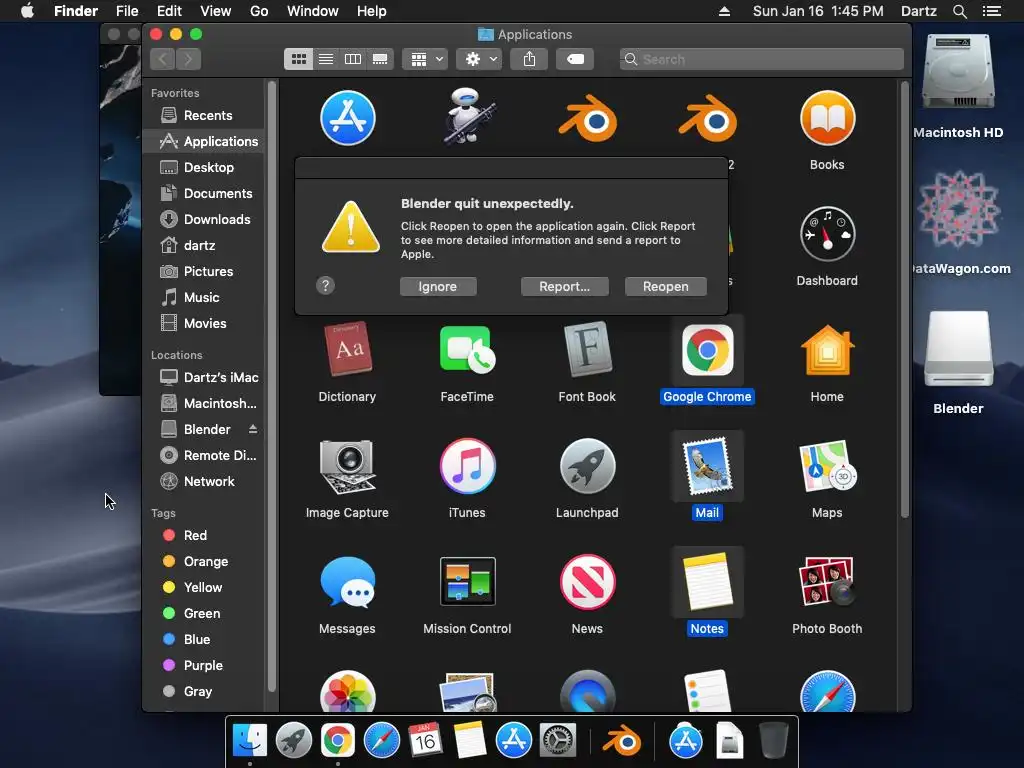Select the Green tag in sidebar
1024x768 pixels.
point(204,613)
